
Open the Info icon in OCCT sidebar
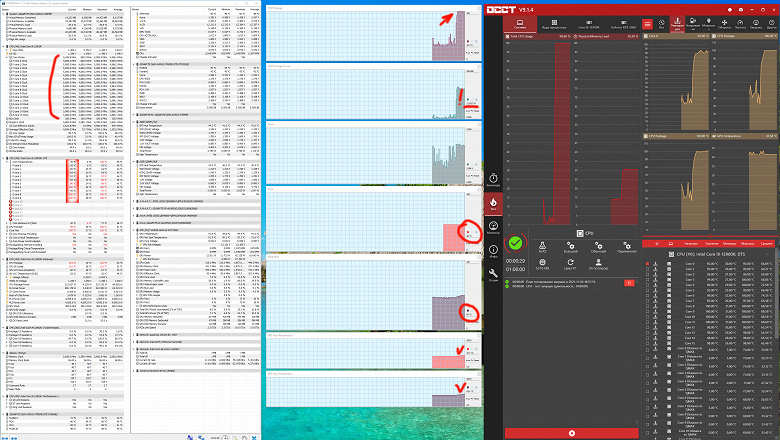point(493,251)
